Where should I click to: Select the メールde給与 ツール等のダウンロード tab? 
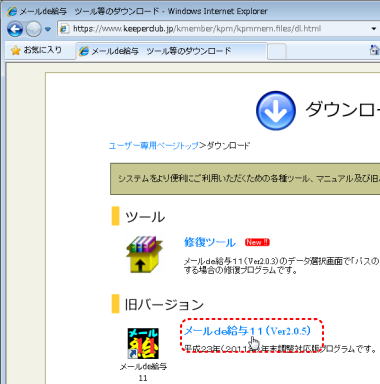(x=171, y=51)
